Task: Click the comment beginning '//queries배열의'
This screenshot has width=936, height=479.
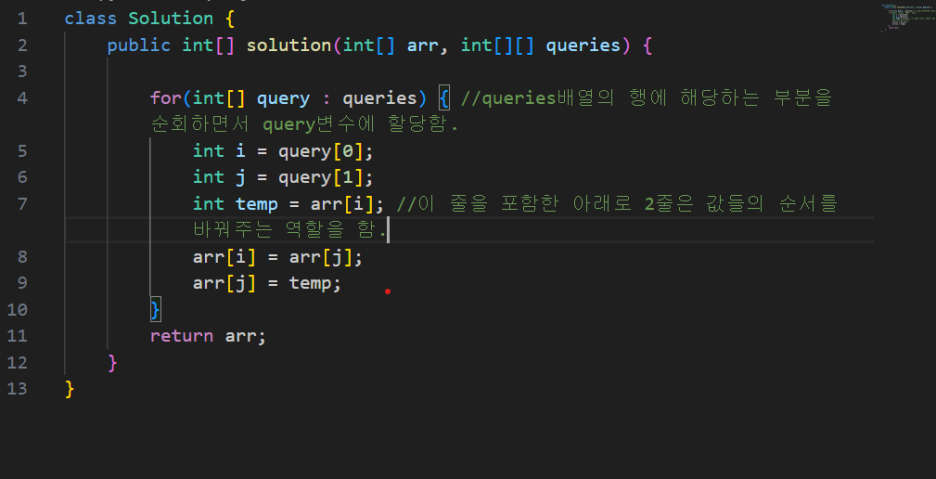Action: (x=646, y=98)
